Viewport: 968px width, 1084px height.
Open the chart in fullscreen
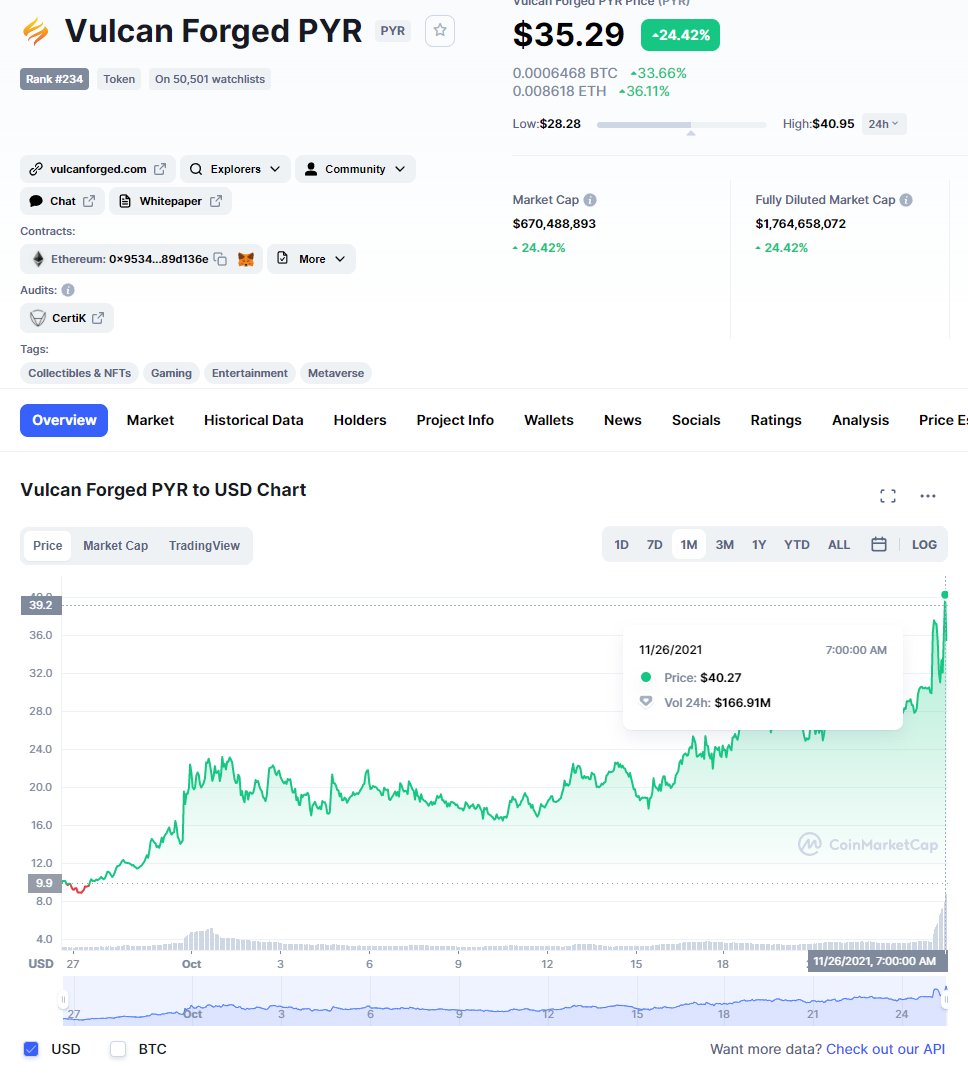pyautogui.click(x=888, y=496)
